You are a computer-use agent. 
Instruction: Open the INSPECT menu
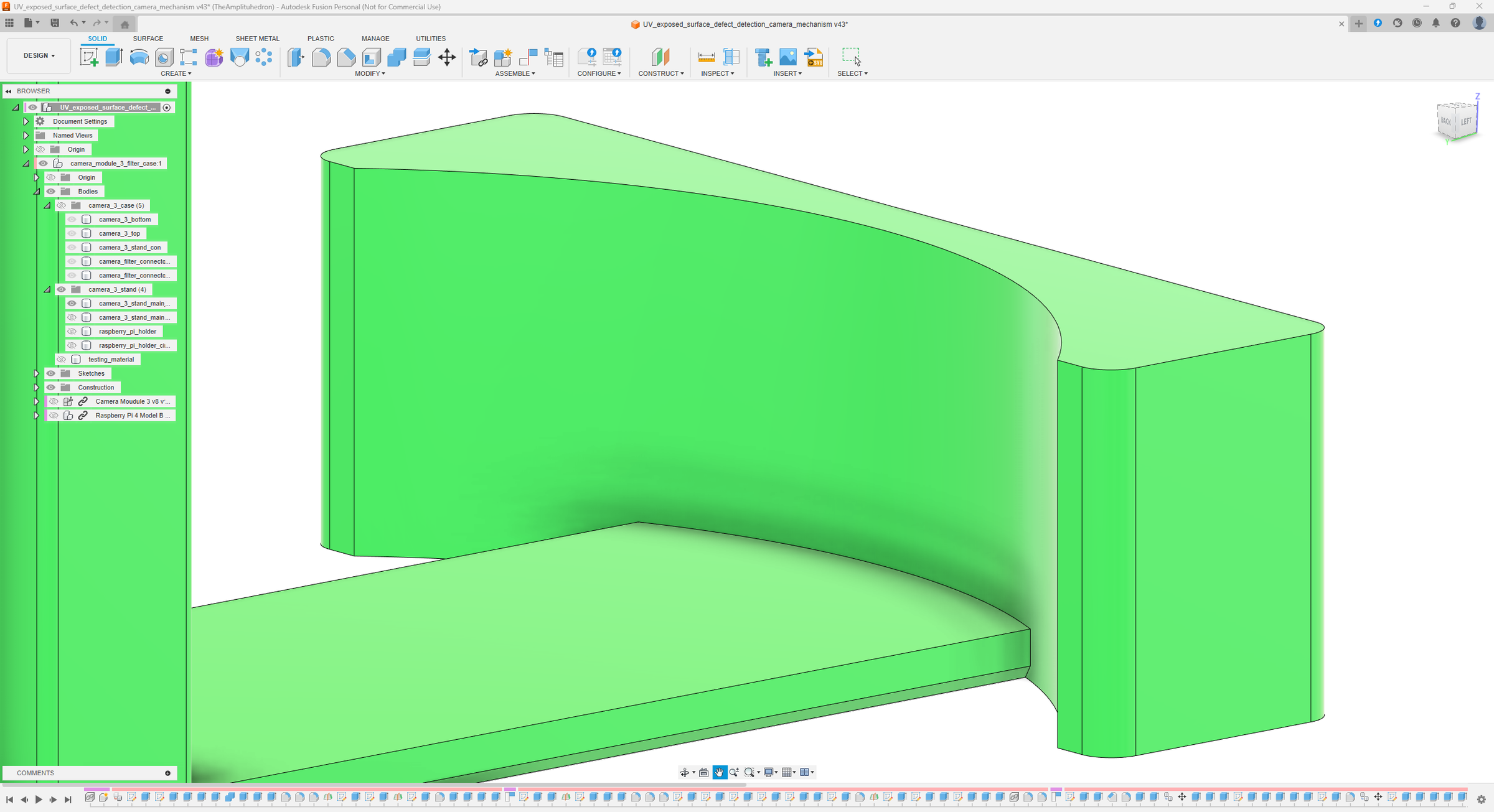717,73
